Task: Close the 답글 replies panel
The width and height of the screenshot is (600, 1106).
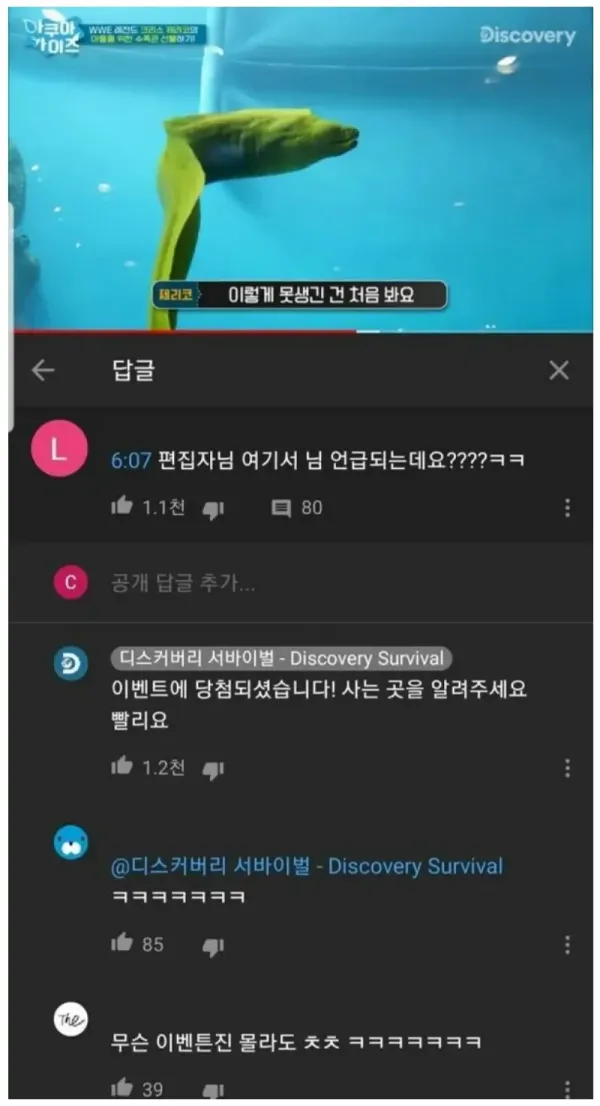Action: pos(558,370)
